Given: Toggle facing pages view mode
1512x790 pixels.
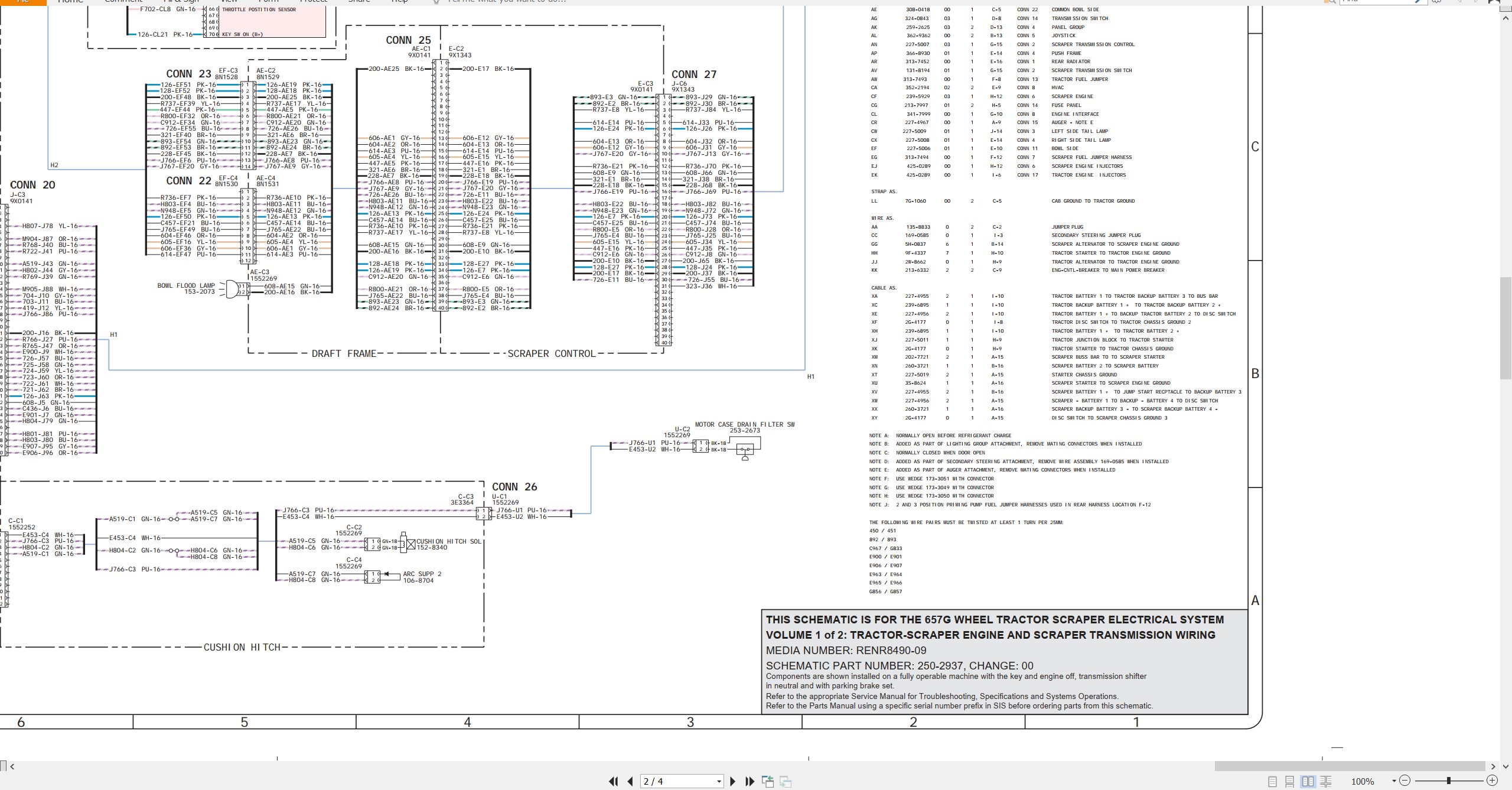Looking at the screenshot, I should [x=1308, y=781].
